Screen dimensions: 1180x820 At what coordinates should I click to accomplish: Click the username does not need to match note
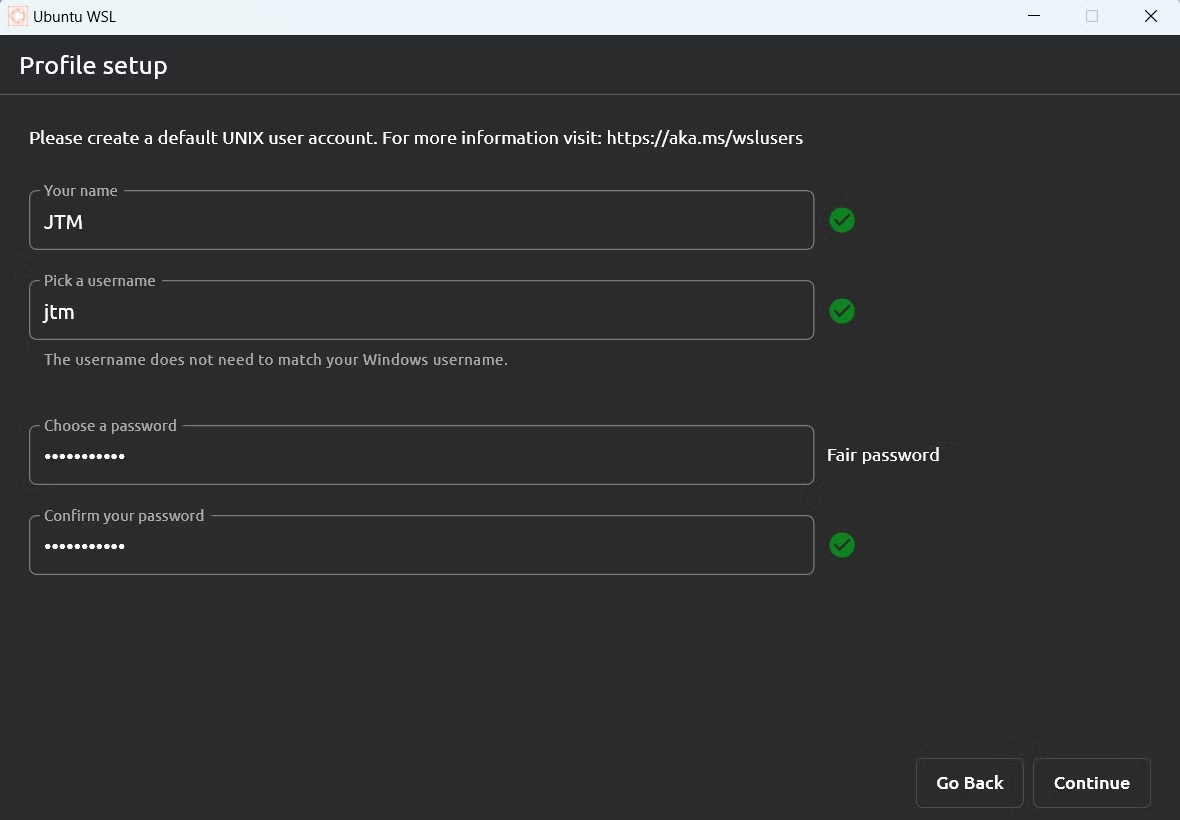(275, 360)
